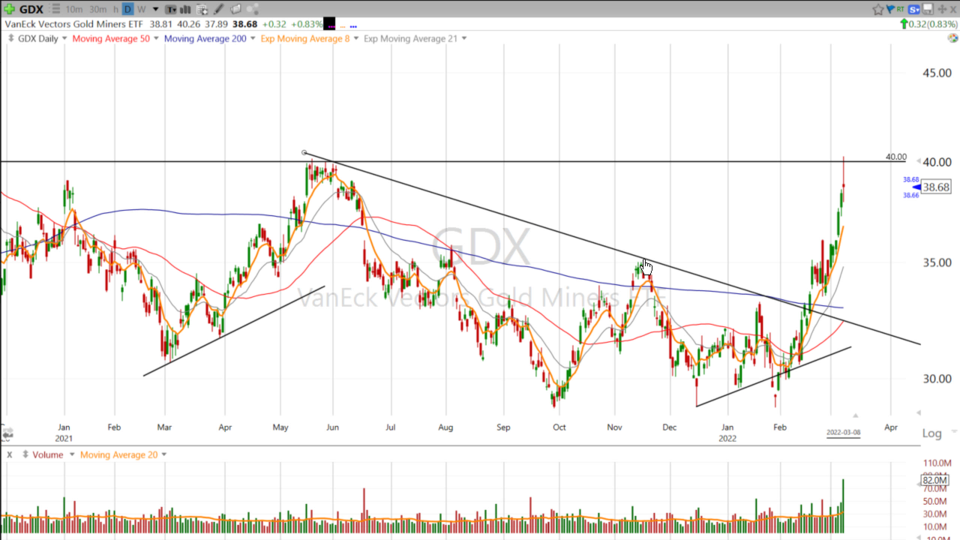Viewport: 960px width, 540px height.
Task: Select the 10m timeframe
Action: coord(73,9)
